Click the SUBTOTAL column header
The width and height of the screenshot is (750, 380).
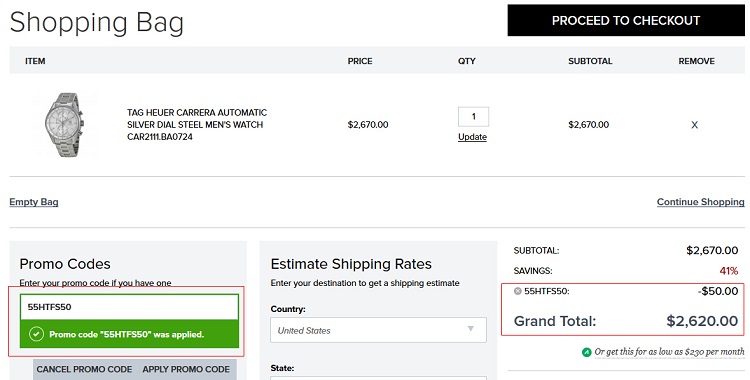[590, 61]
